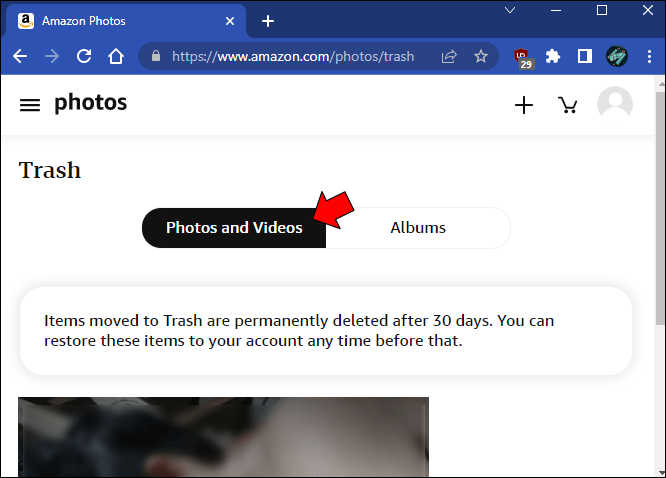Go back with the browser back arrow
This screenshot has height=478, width=666.
point(20,56)
